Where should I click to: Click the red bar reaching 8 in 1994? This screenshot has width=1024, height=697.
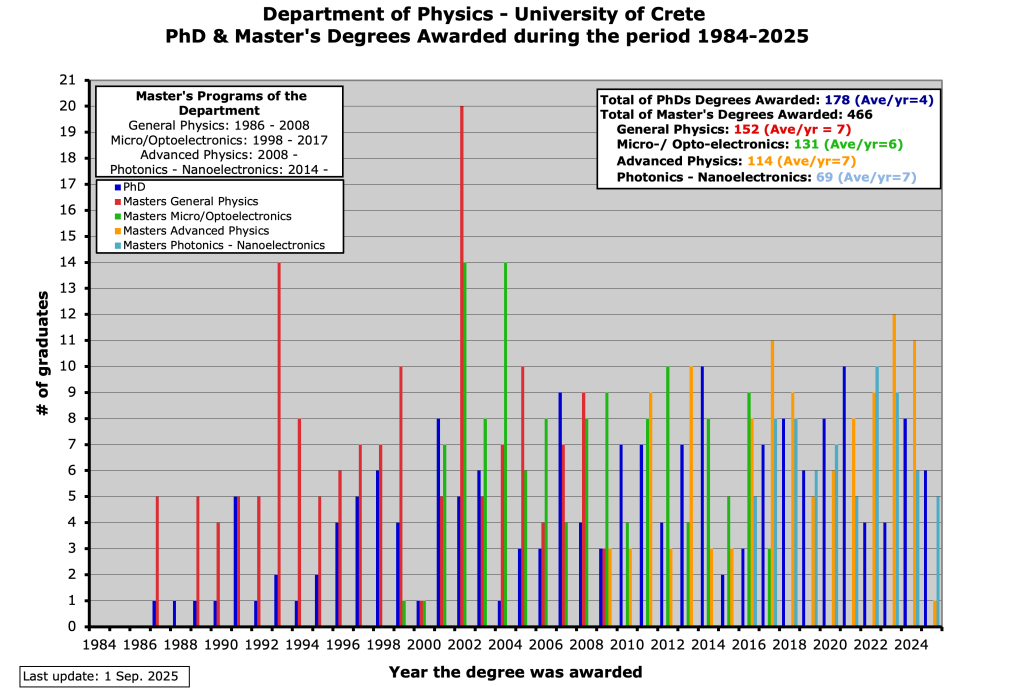(x=299, y=523)
